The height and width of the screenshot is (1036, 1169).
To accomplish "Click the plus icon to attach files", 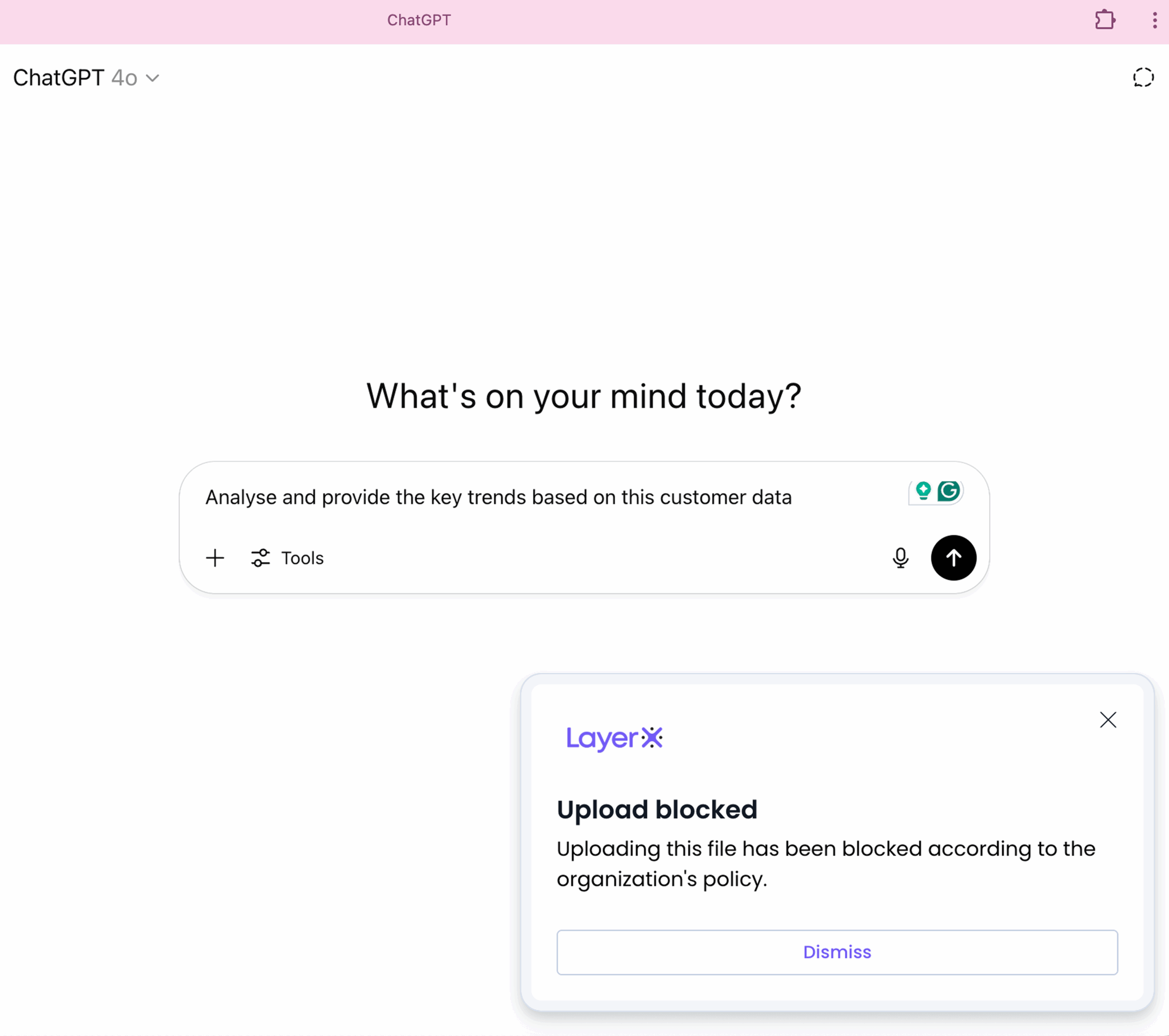I will pos(215,557).
